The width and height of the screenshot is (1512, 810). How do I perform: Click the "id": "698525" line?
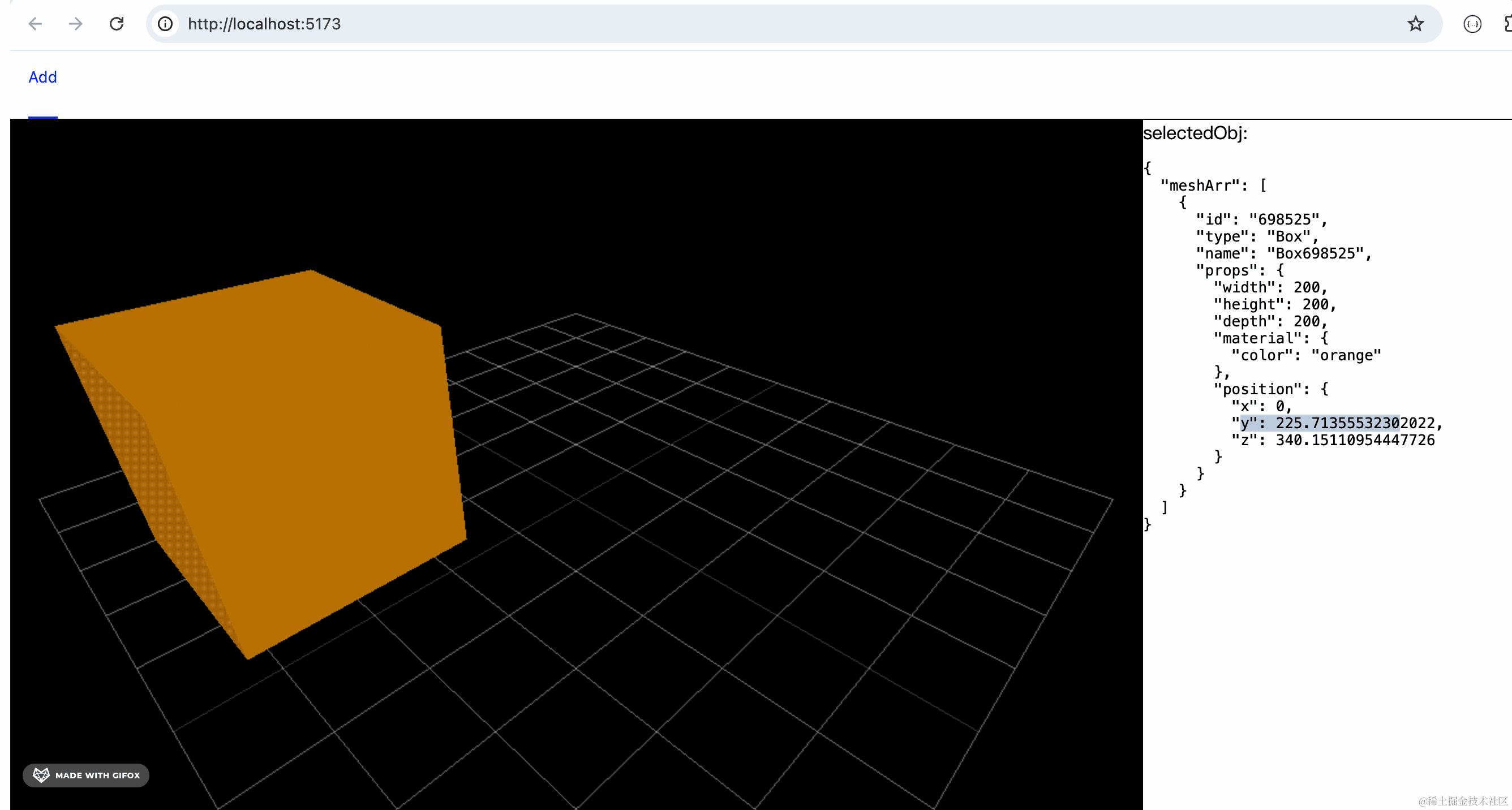pos(1261,219)
